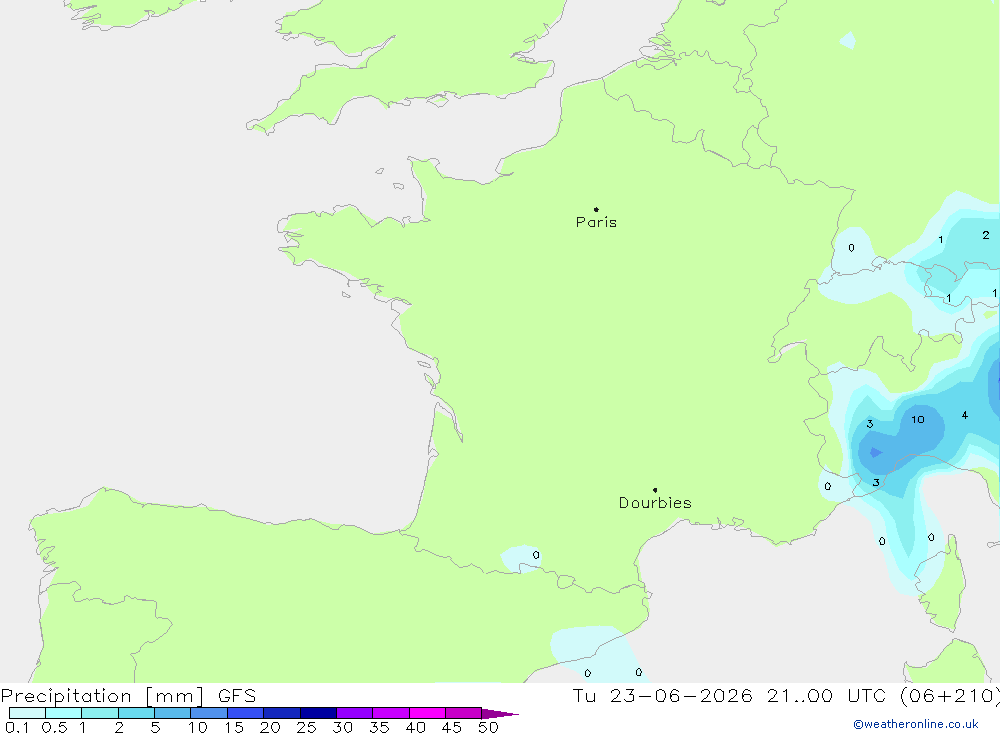Click the "2" precipitation value on map
The width and height of the screenshot is (1000, 733).
986,235
